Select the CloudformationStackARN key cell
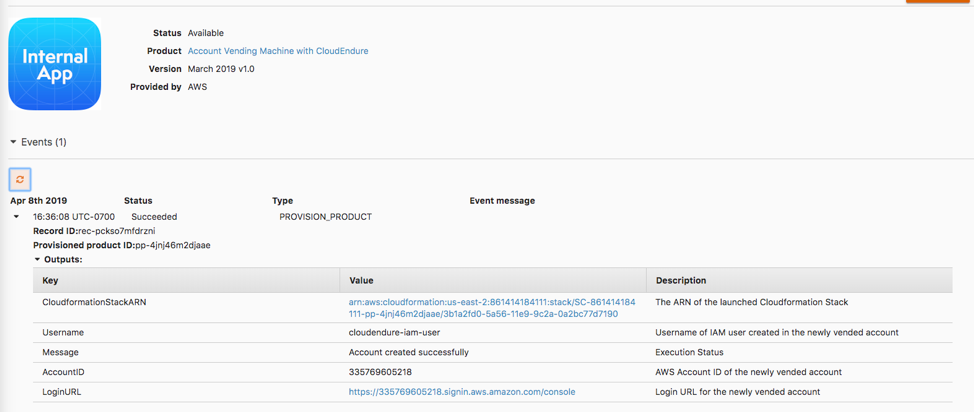974x412 pixels. (x=94, y=302)
